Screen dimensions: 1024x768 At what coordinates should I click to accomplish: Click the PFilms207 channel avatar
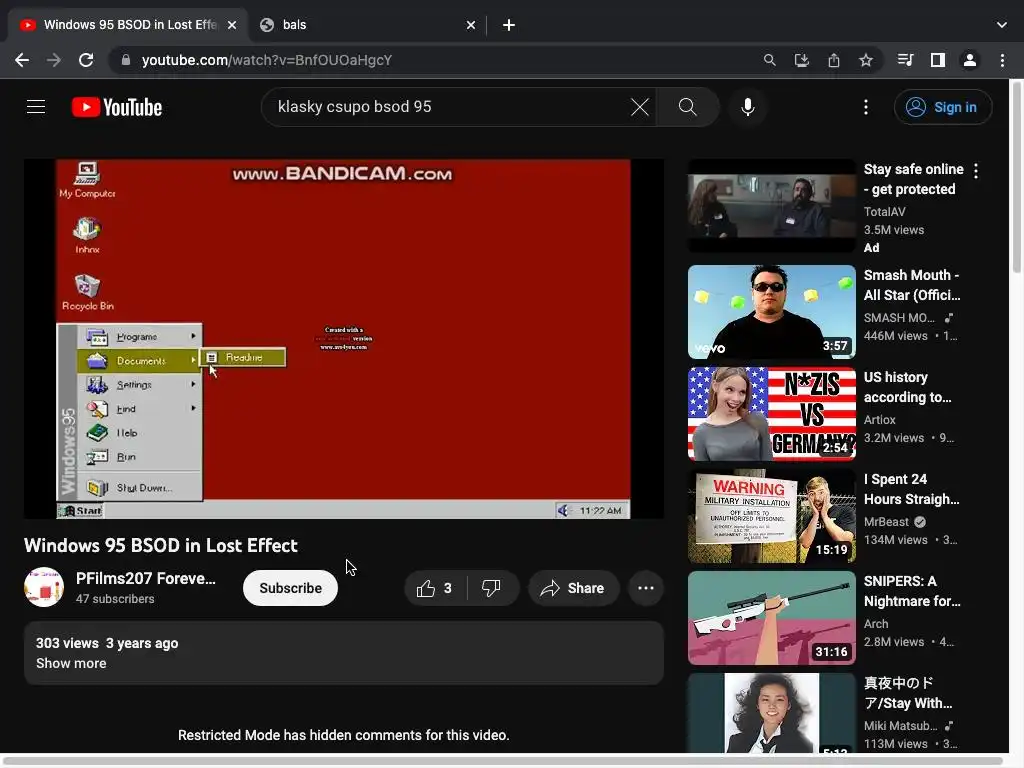click(44, 587)
